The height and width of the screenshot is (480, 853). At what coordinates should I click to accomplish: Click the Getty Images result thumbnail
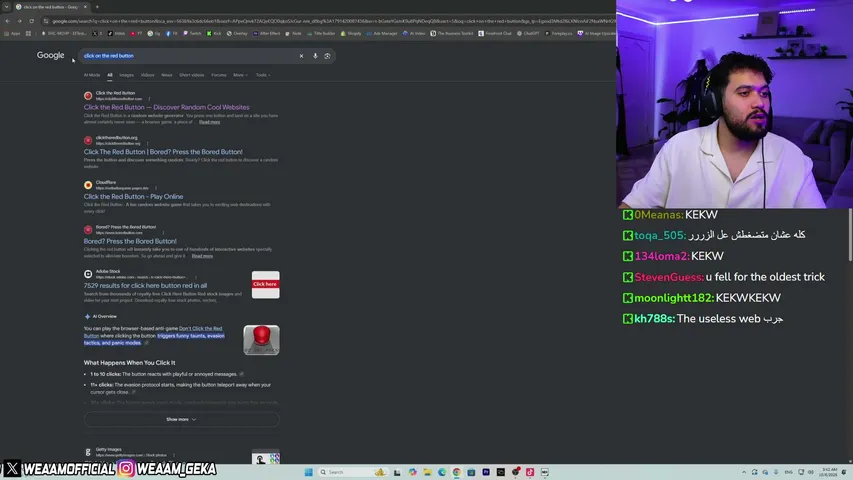click(265, 458)
